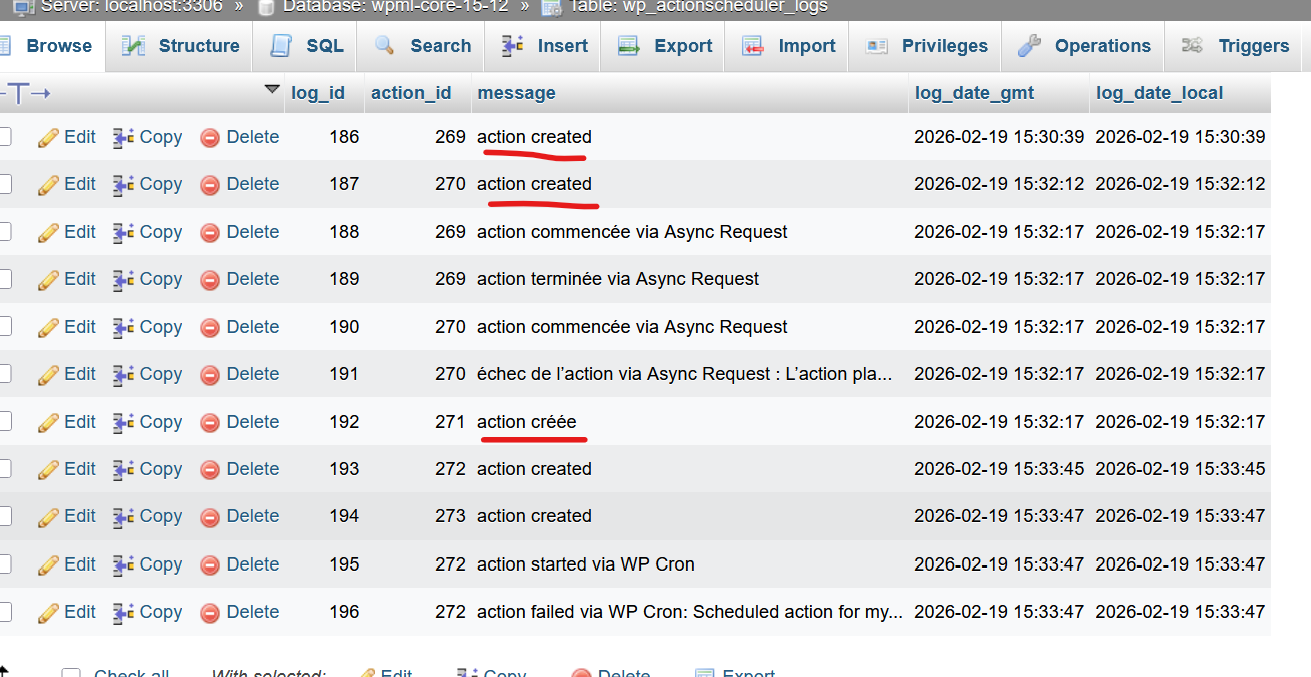Viewport: 1311px width, 677px height.
Task: Click the red Delete icon for log_id 193
Action: tap(210, 469)
